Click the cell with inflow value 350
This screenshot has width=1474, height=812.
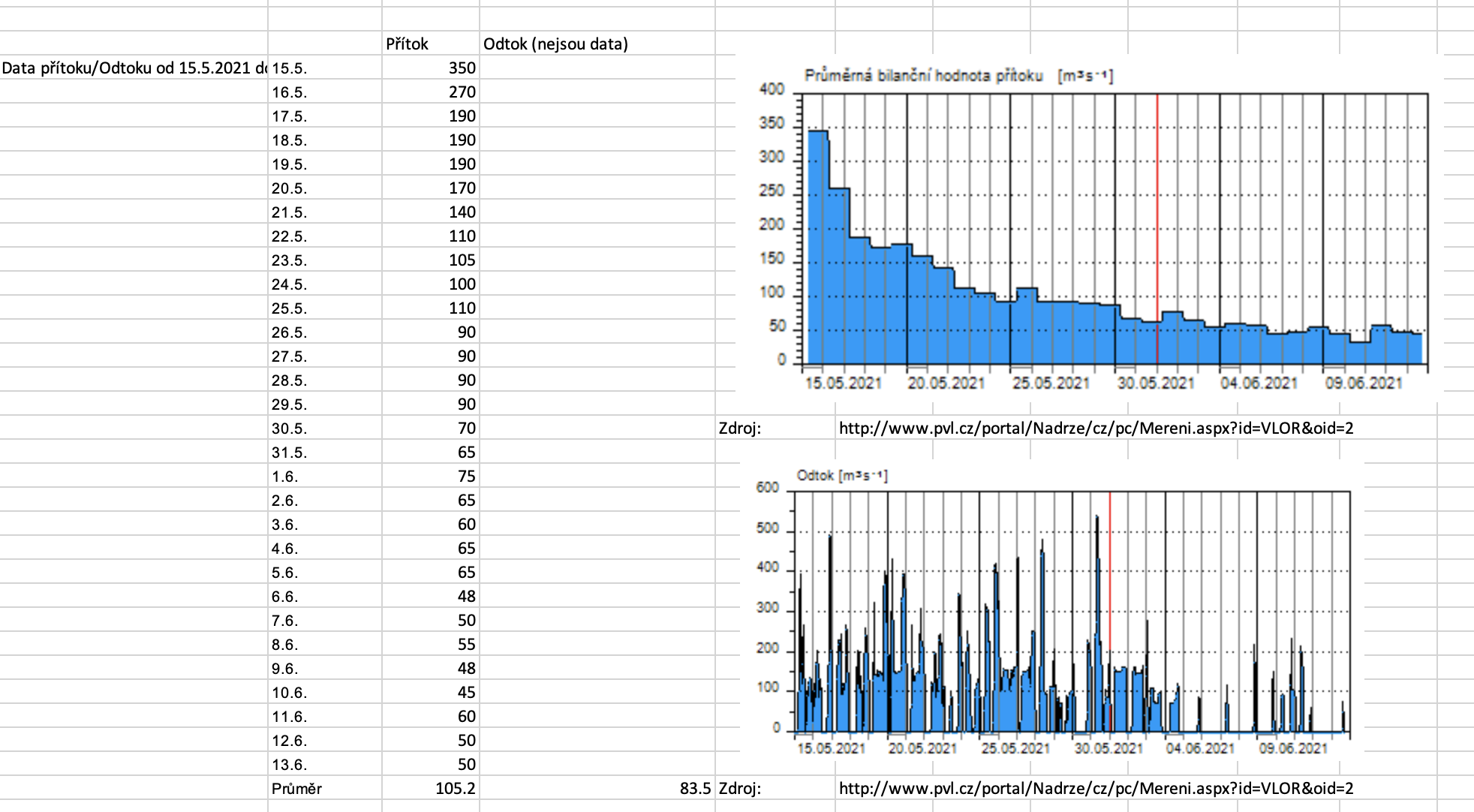431,68
